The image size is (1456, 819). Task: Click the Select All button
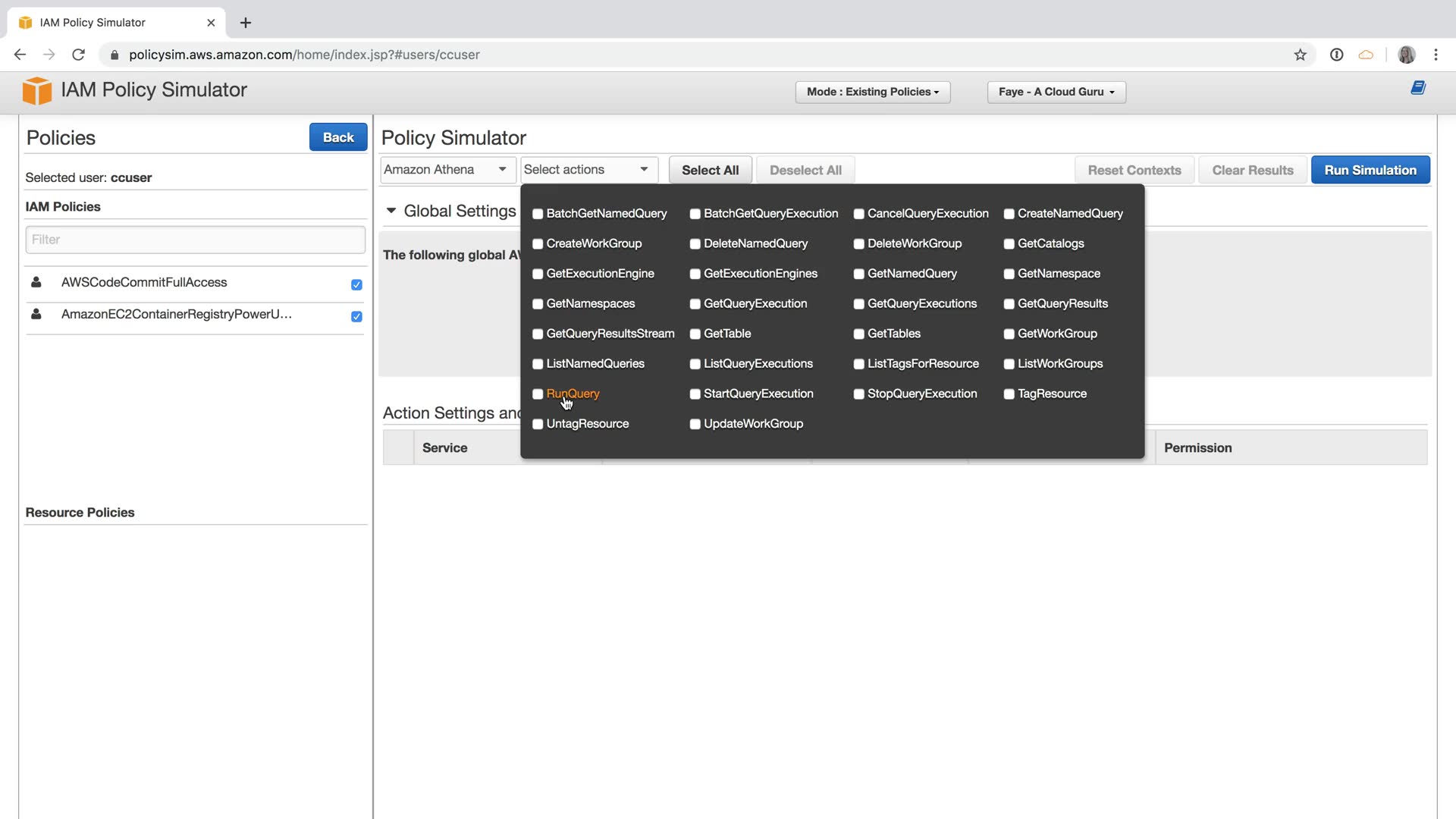(710, 171)
